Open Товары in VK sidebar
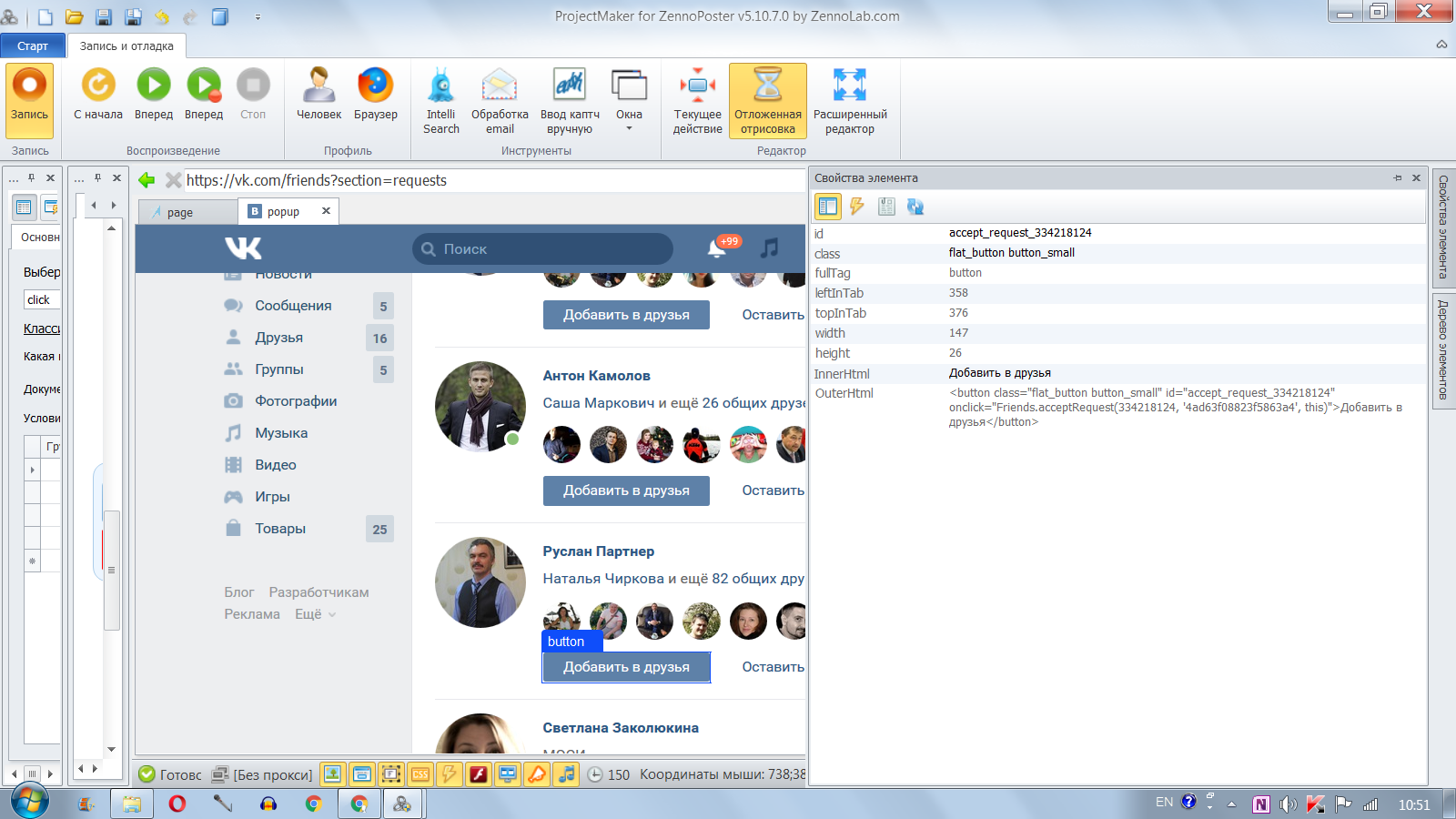This screenshot has width=1456, height=819. pos(280,529)
